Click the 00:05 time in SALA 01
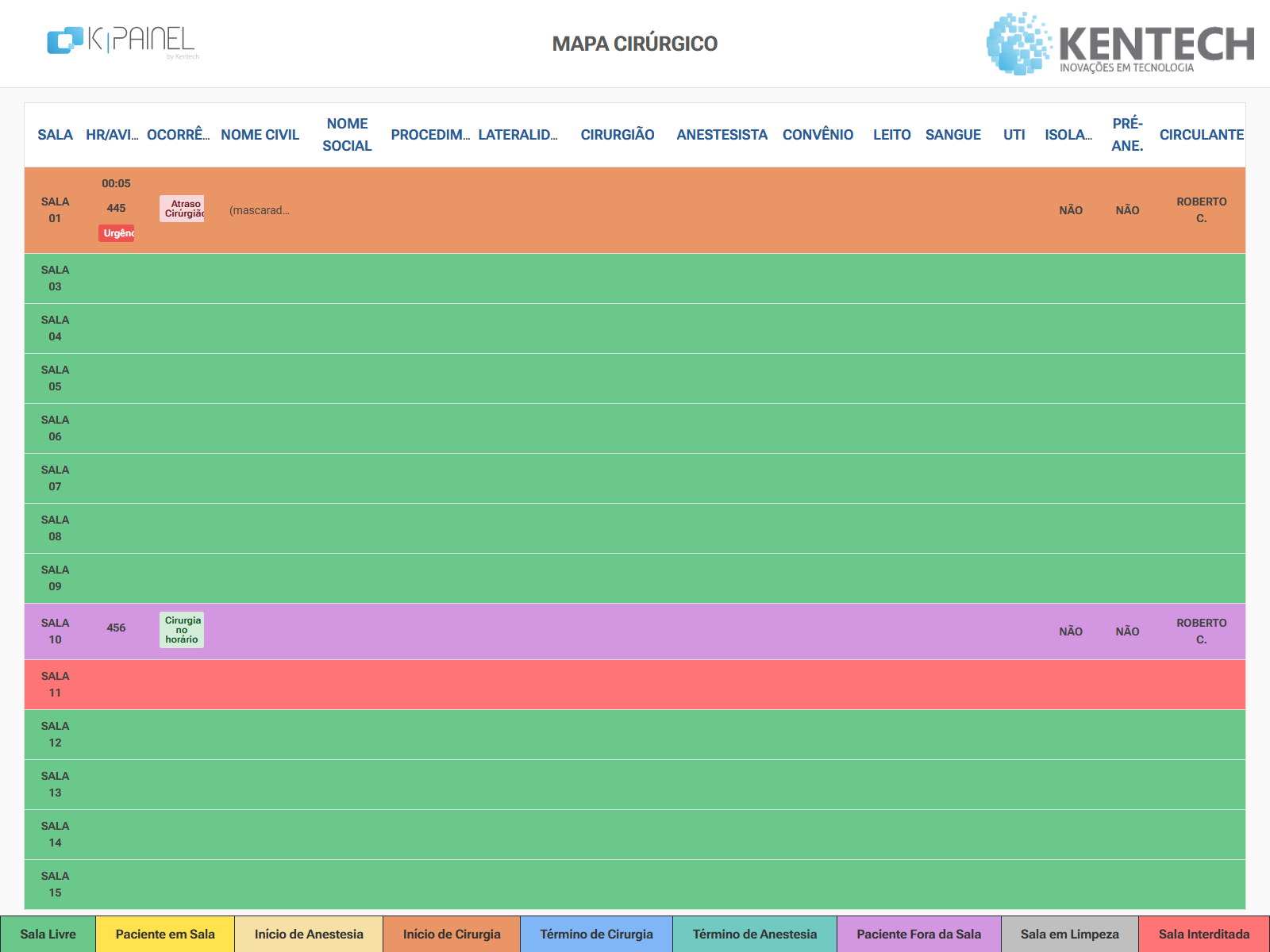1270x952 pixels. [116, 183]
